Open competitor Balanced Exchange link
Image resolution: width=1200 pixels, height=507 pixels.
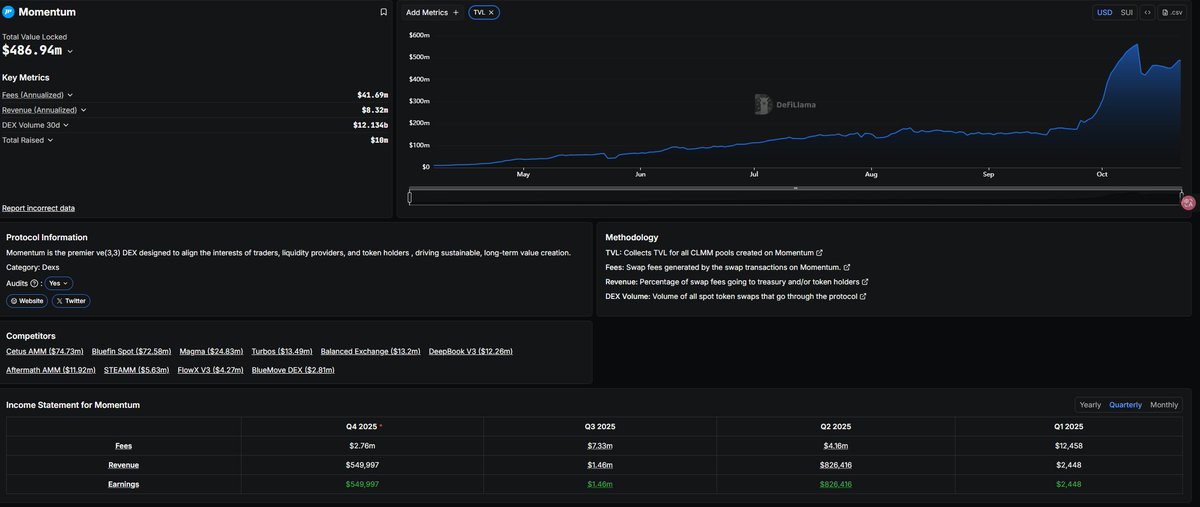pyautogui.click(x=371, y=352)
